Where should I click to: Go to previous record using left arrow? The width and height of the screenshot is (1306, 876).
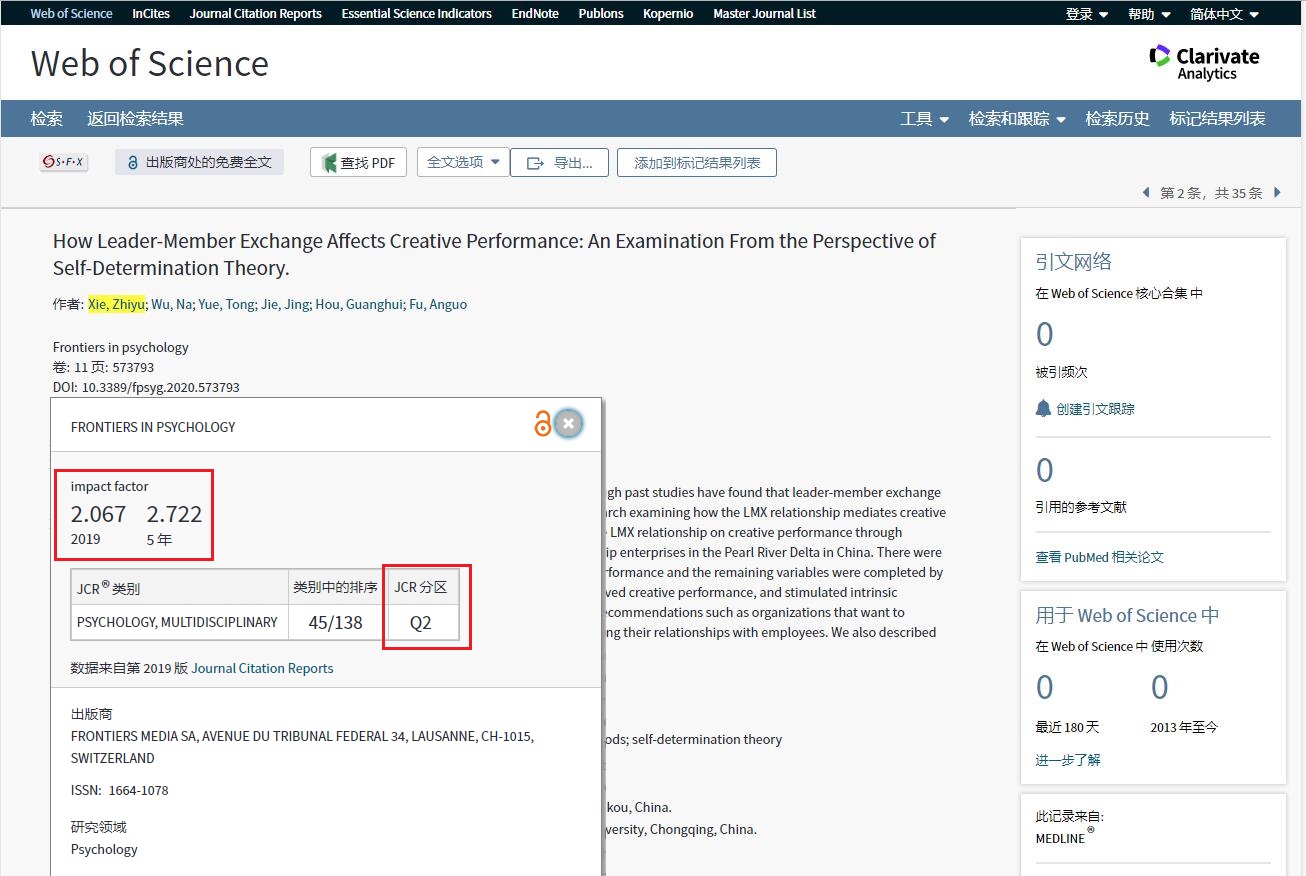[x=1146, y=193]
